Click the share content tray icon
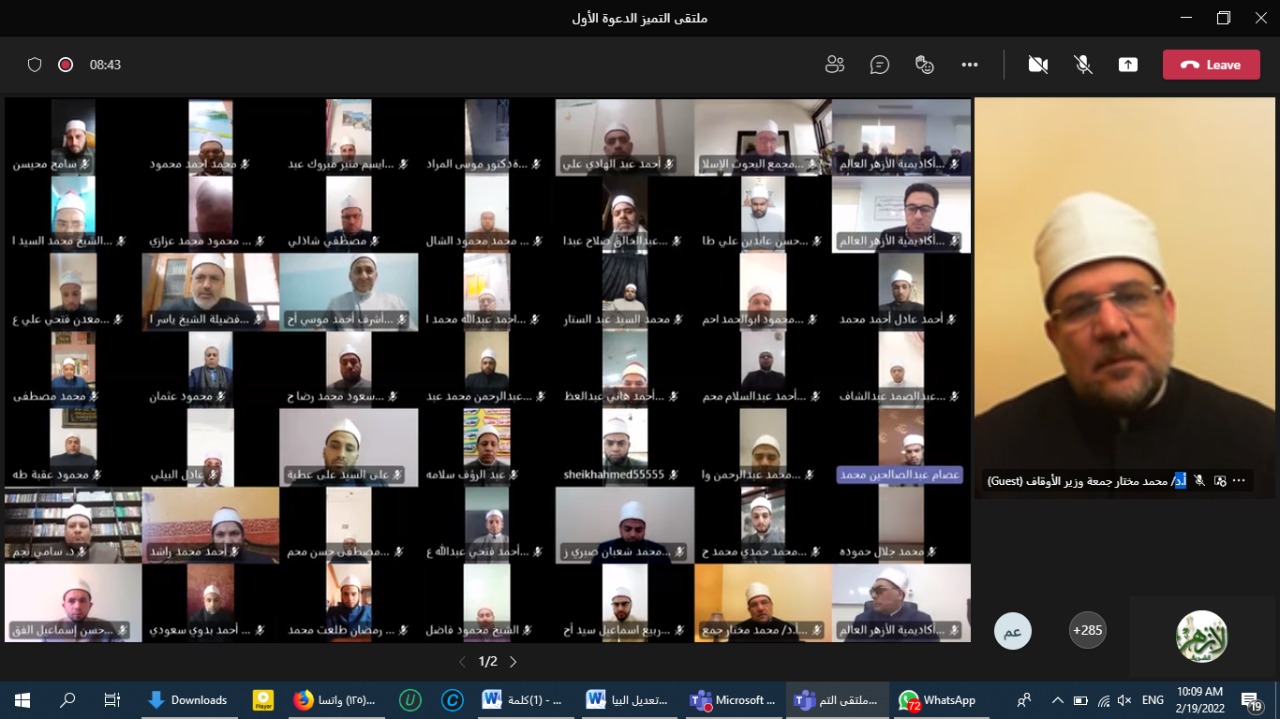Viewport: 1280px width, 719px height. point(1128,65)
